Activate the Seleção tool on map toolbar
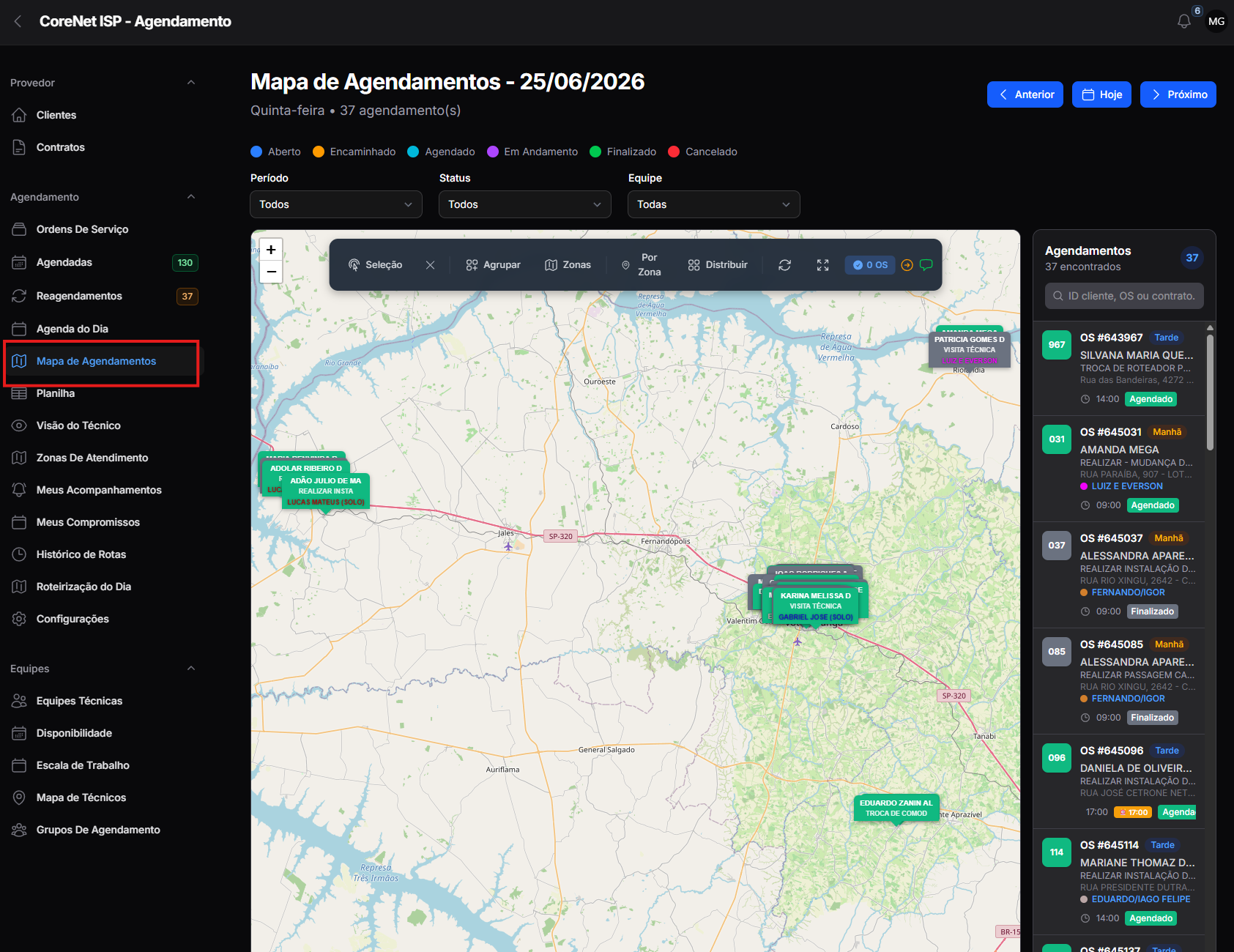 pos(375,264)
